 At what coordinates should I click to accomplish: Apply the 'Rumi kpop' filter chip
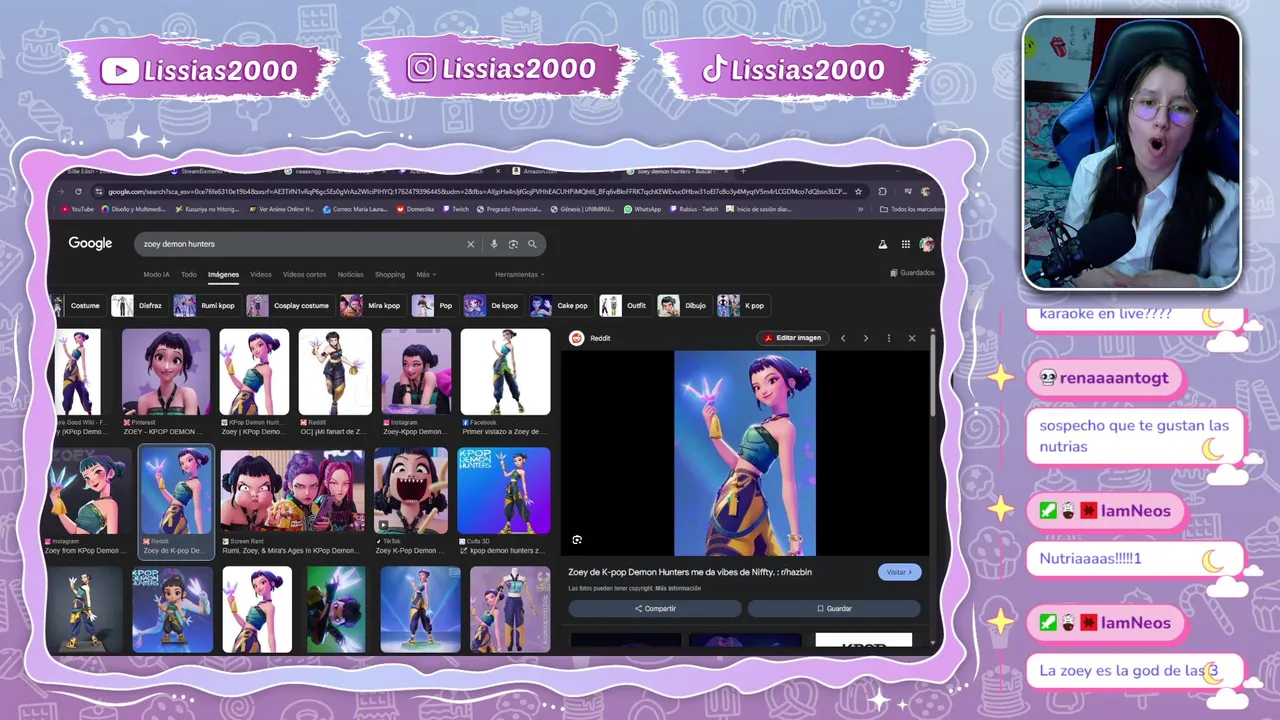tap(206, 306)
